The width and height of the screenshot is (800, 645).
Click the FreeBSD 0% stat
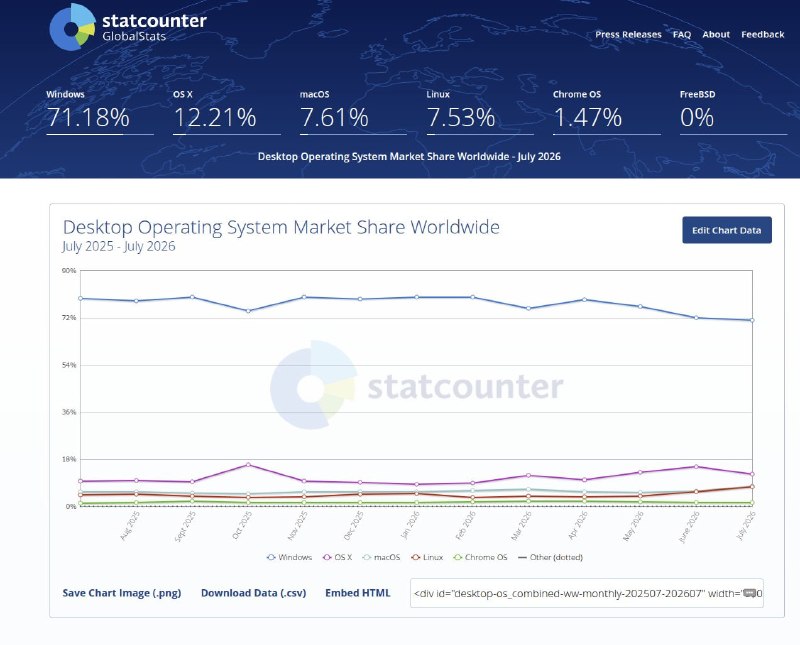click(733, 112)
